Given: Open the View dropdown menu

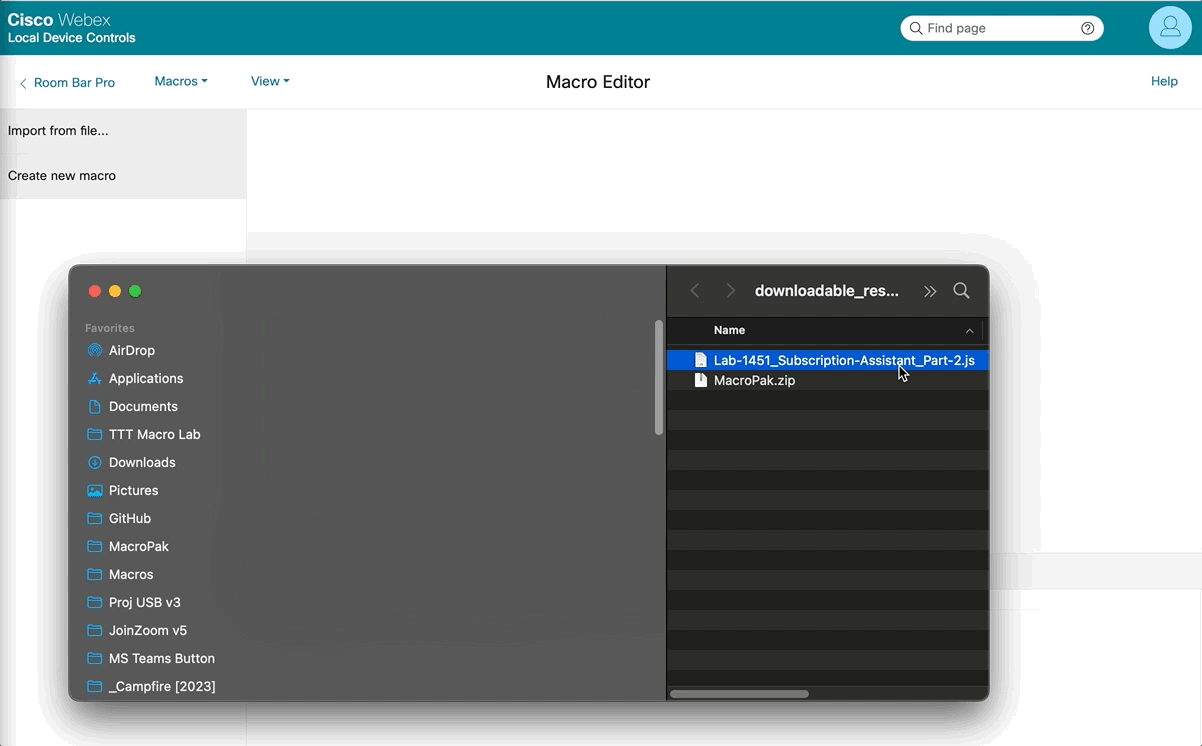Looking at the screenshot, I should coord(269,82).
